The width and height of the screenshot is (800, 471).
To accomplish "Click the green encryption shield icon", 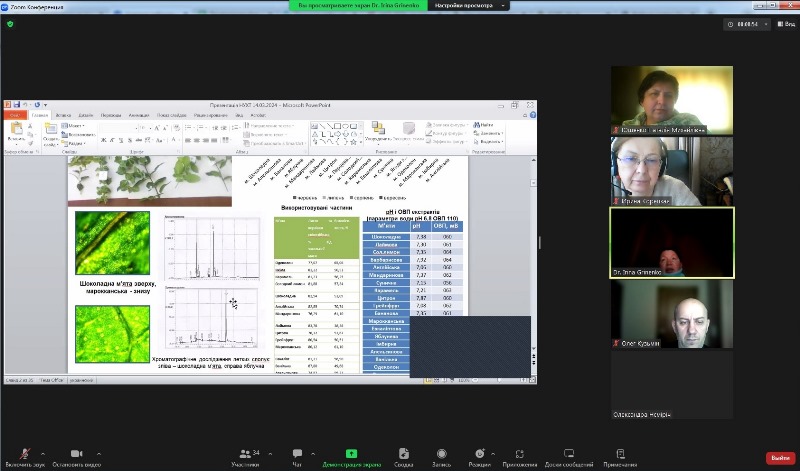I will pos(10,24).
